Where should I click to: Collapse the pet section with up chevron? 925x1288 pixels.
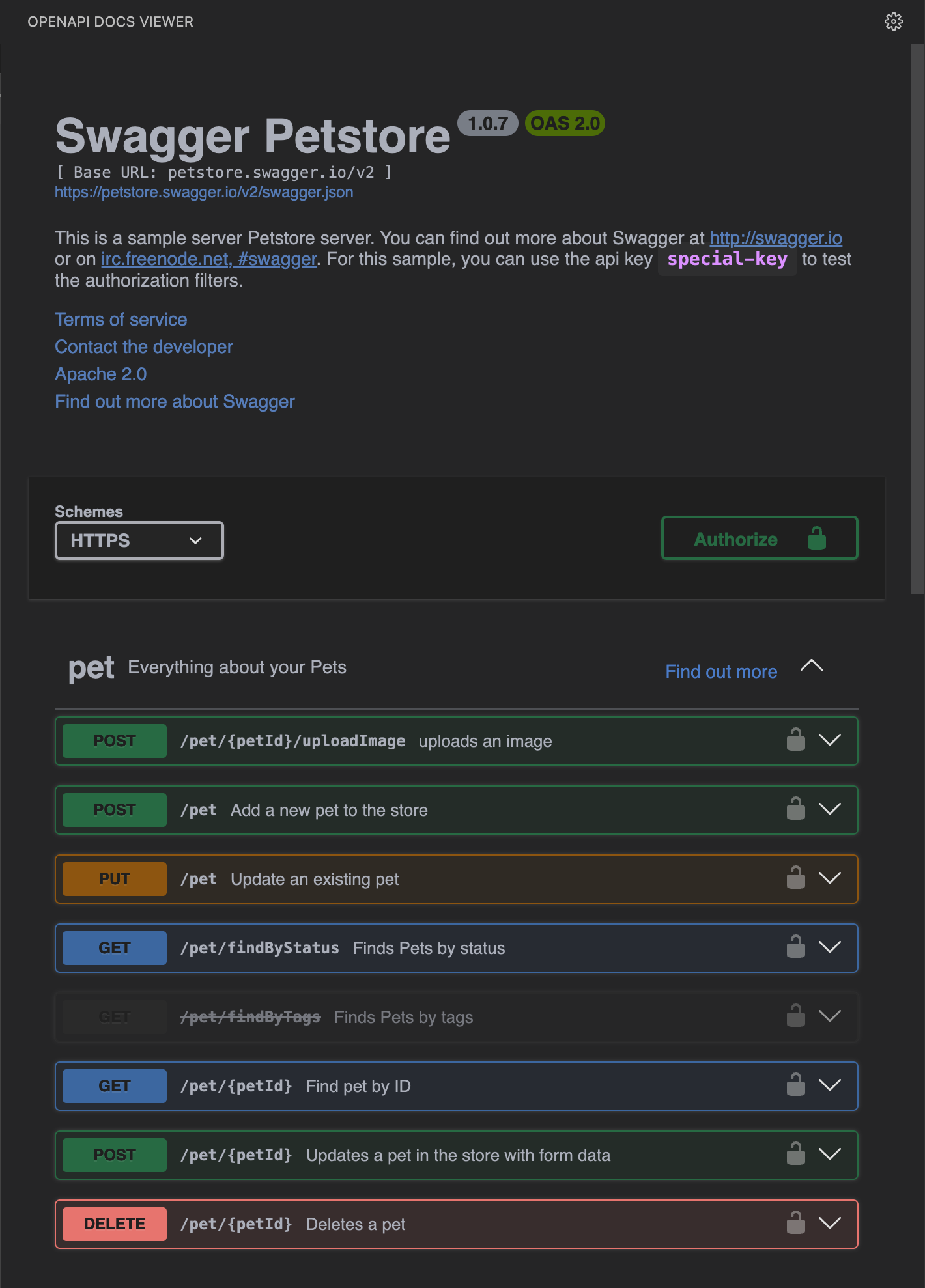click(812, 666)
